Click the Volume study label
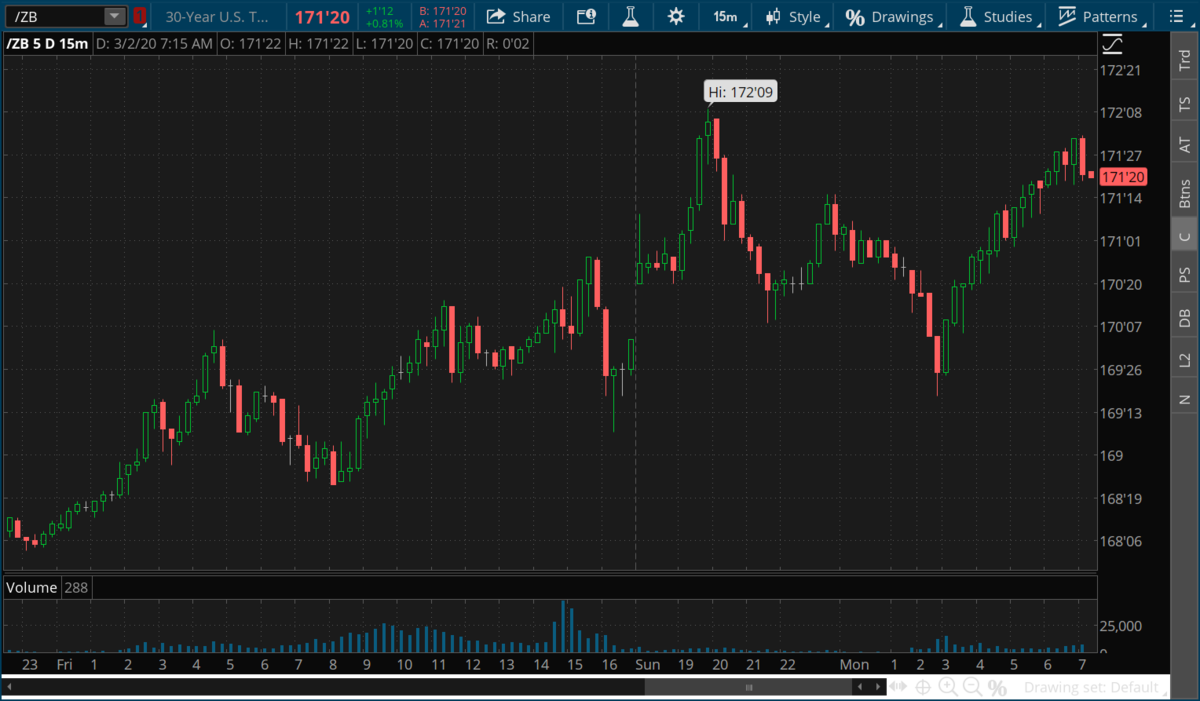 click(x=31, y=587)
